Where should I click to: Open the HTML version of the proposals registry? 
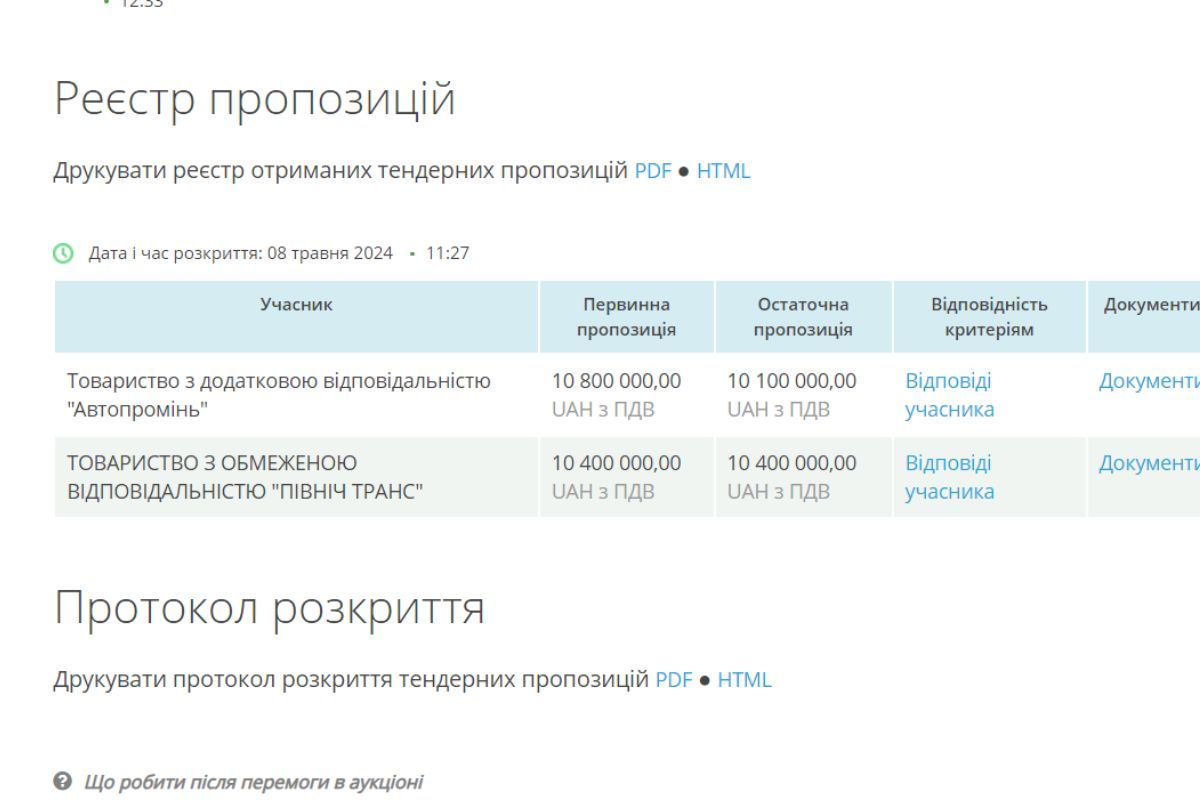pyautogui.click(x=725, y=171)
